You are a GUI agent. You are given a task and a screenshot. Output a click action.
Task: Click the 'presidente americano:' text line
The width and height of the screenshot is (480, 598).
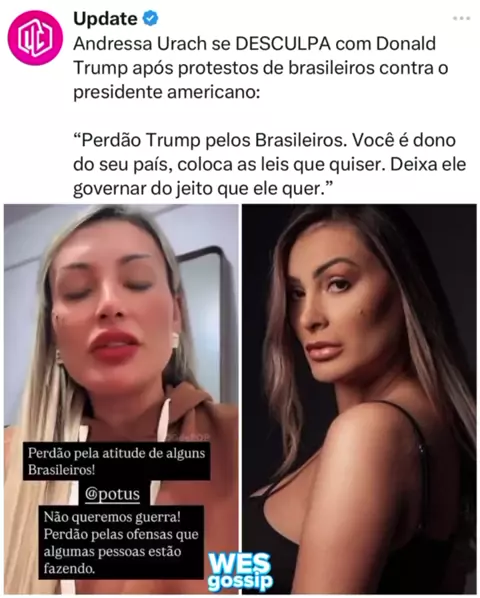pyautogui.click(x=167, y=92)
